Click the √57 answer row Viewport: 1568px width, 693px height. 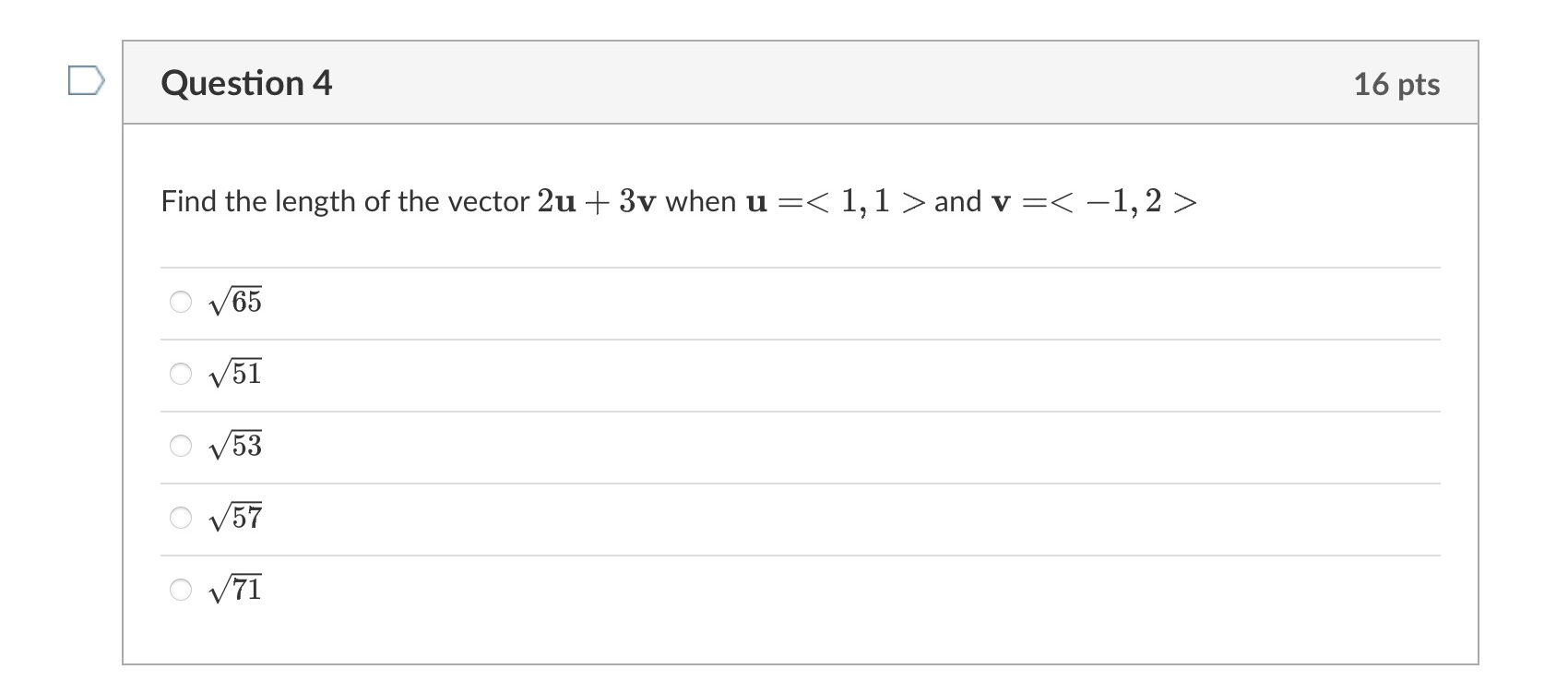pos(646,519)
